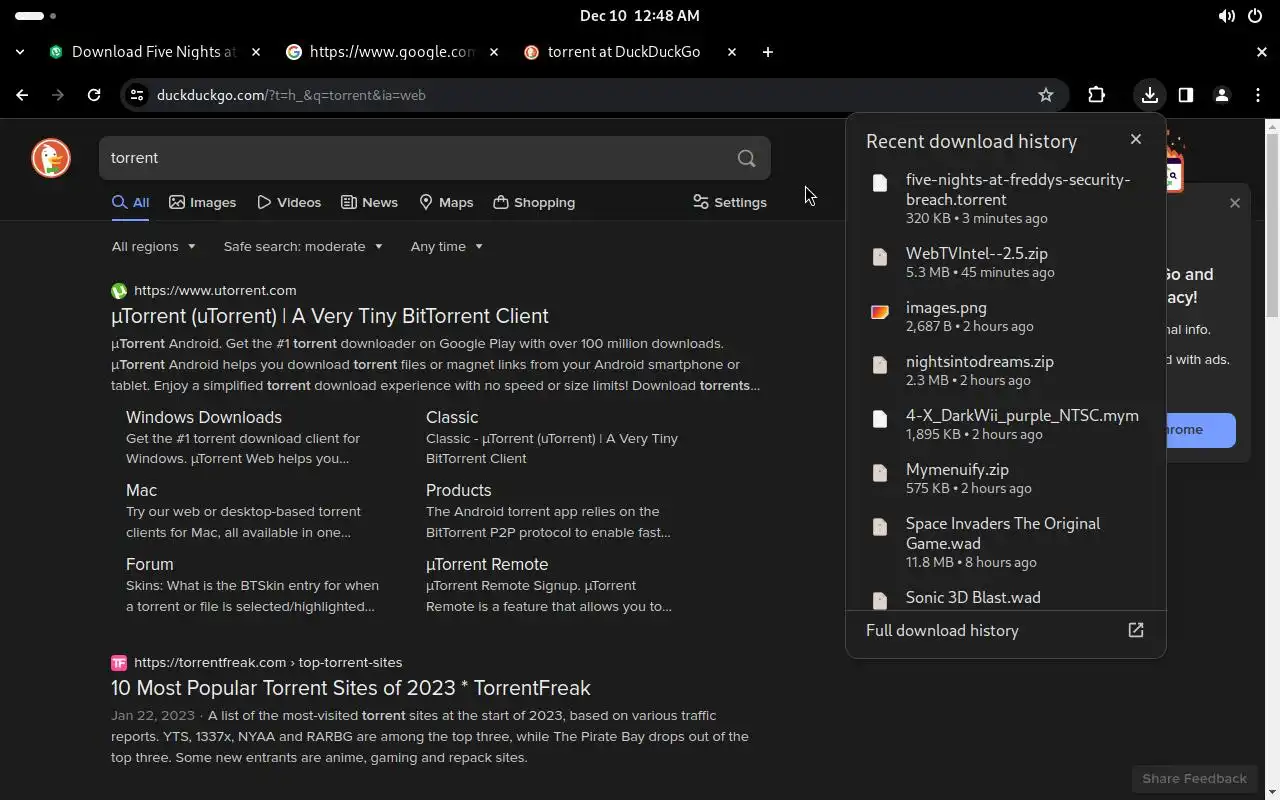Click Share Feedback button
Screen dimensions: 1280x800
pyautogui.click(x=1194, y=778)
